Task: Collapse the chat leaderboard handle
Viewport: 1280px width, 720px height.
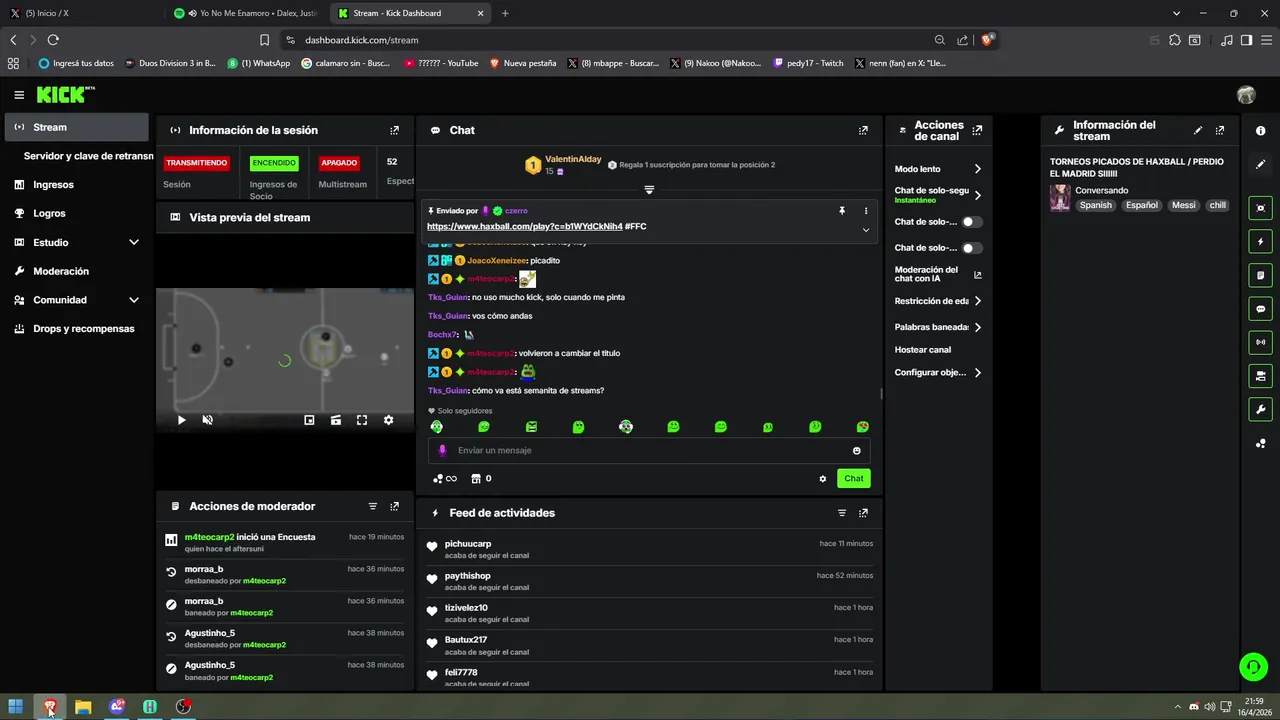Action: pyautogui.click(x=649, y=190)
